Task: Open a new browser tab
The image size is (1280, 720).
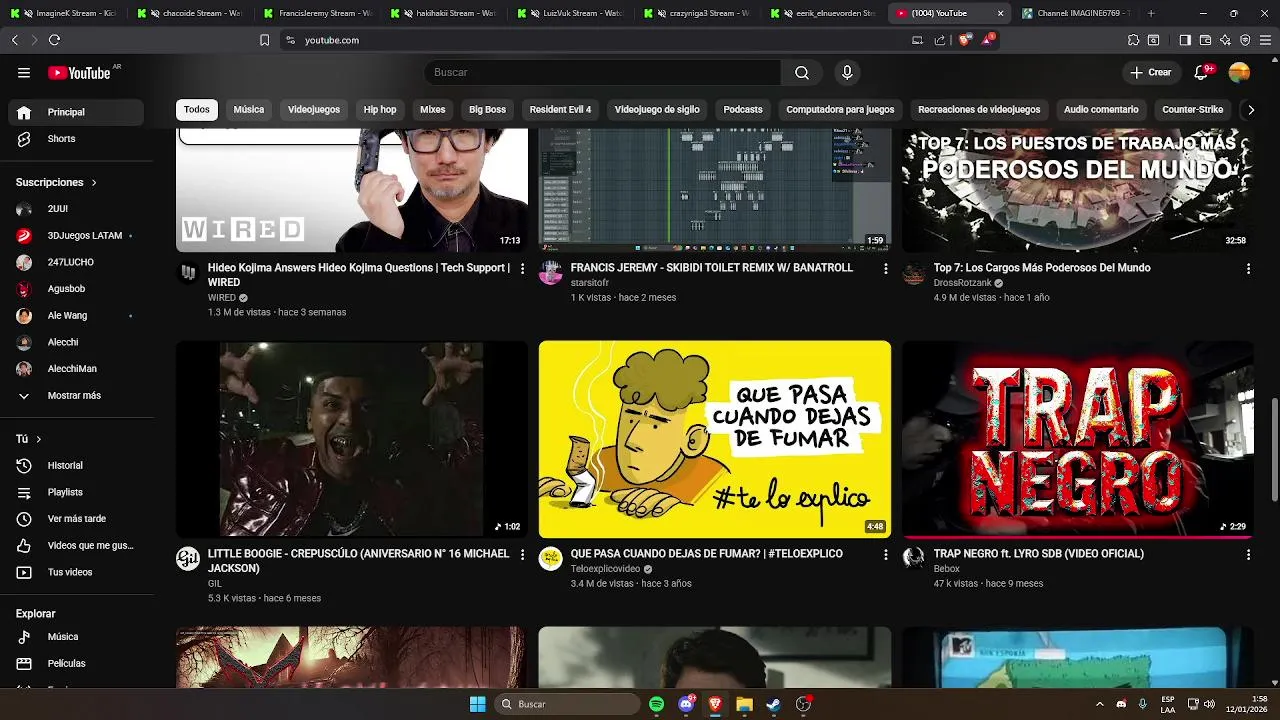Action: pyautogui.click(x=1151, y=13)
